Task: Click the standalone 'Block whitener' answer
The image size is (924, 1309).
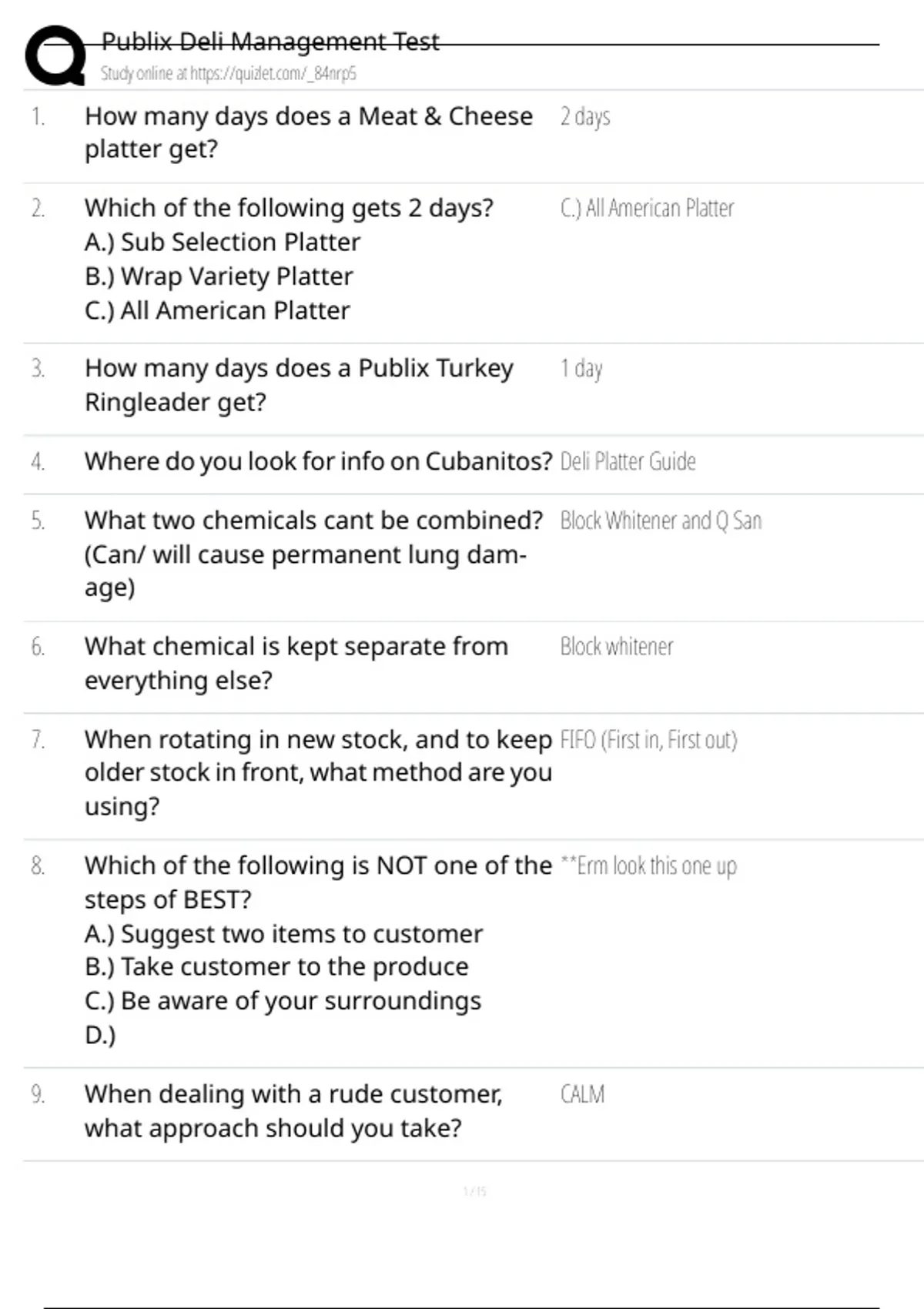Action: tap(616, 647)
